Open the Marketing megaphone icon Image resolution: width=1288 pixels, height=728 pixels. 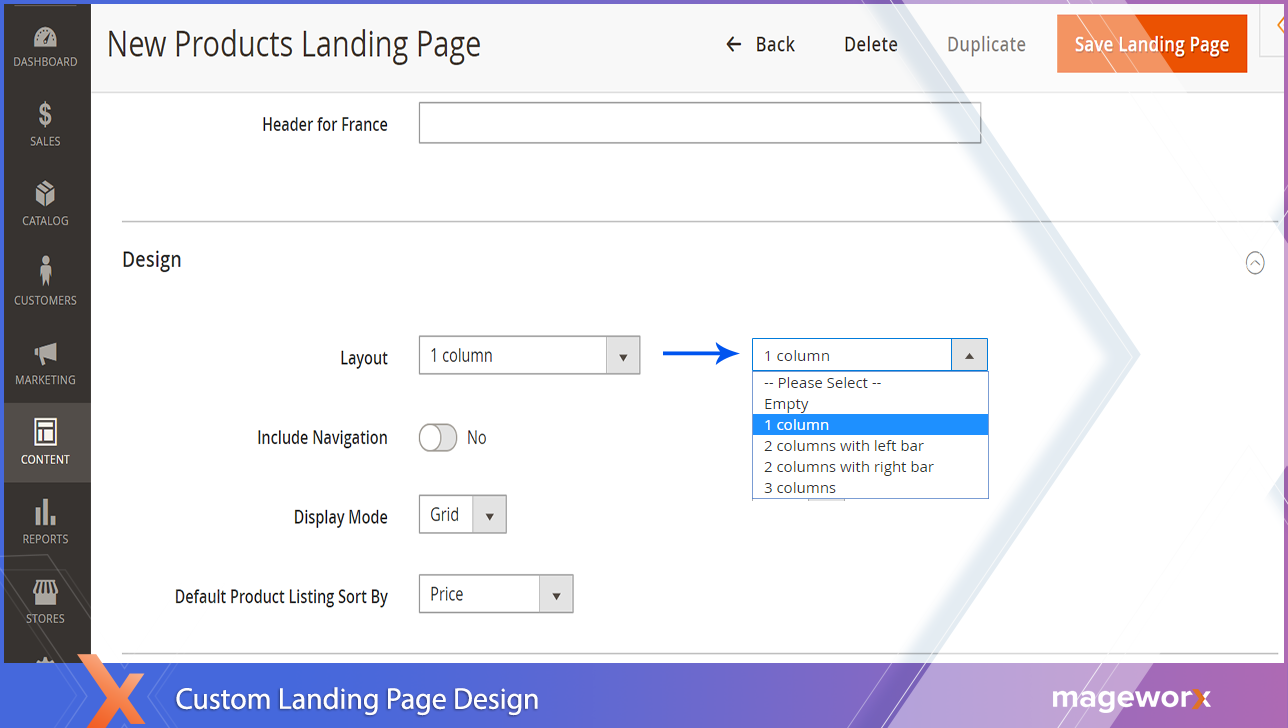tap(45, 353)
